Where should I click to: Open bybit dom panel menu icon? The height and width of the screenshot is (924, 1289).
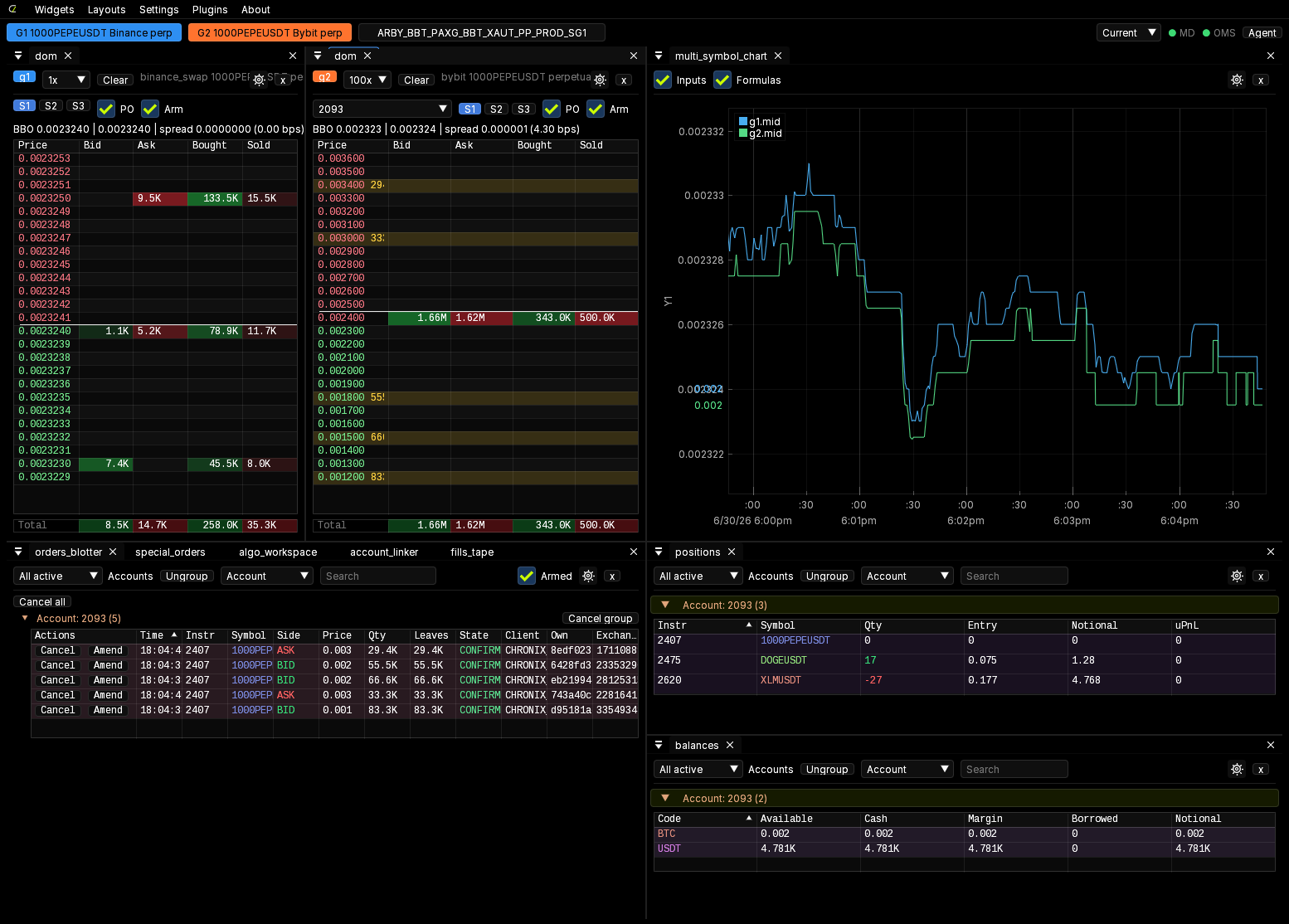[x=318, y=56]
